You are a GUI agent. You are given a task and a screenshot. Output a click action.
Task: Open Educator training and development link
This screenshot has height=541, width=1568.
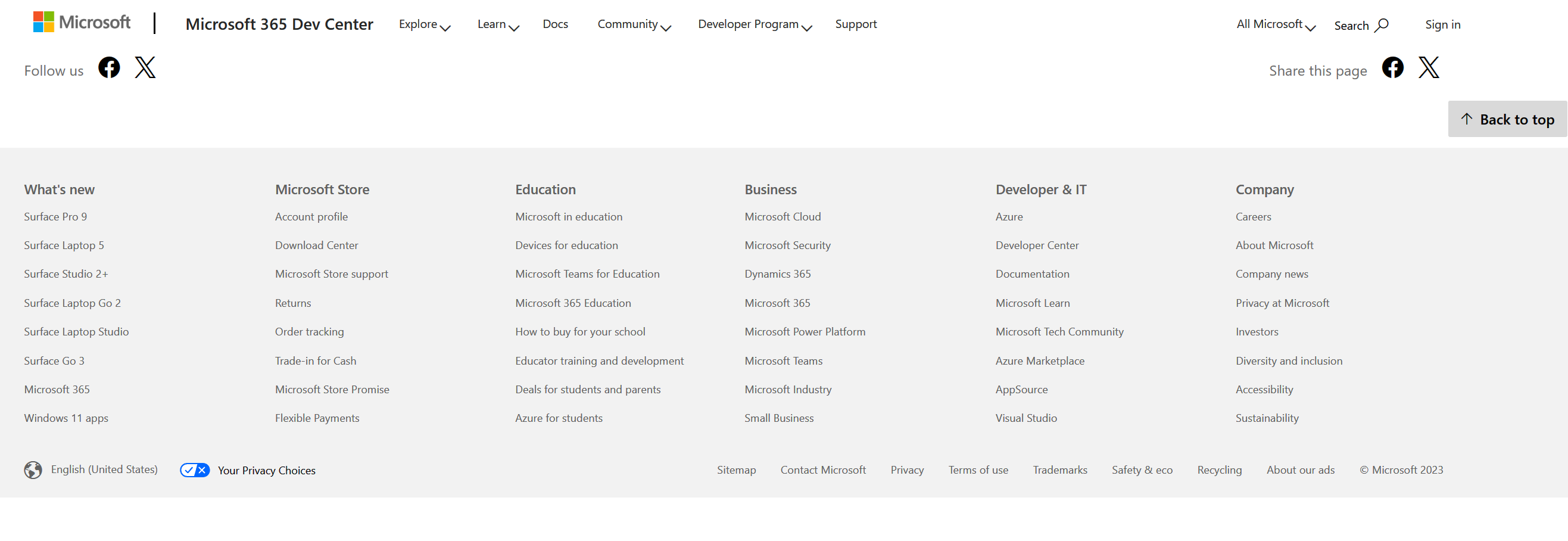[599, 360]
